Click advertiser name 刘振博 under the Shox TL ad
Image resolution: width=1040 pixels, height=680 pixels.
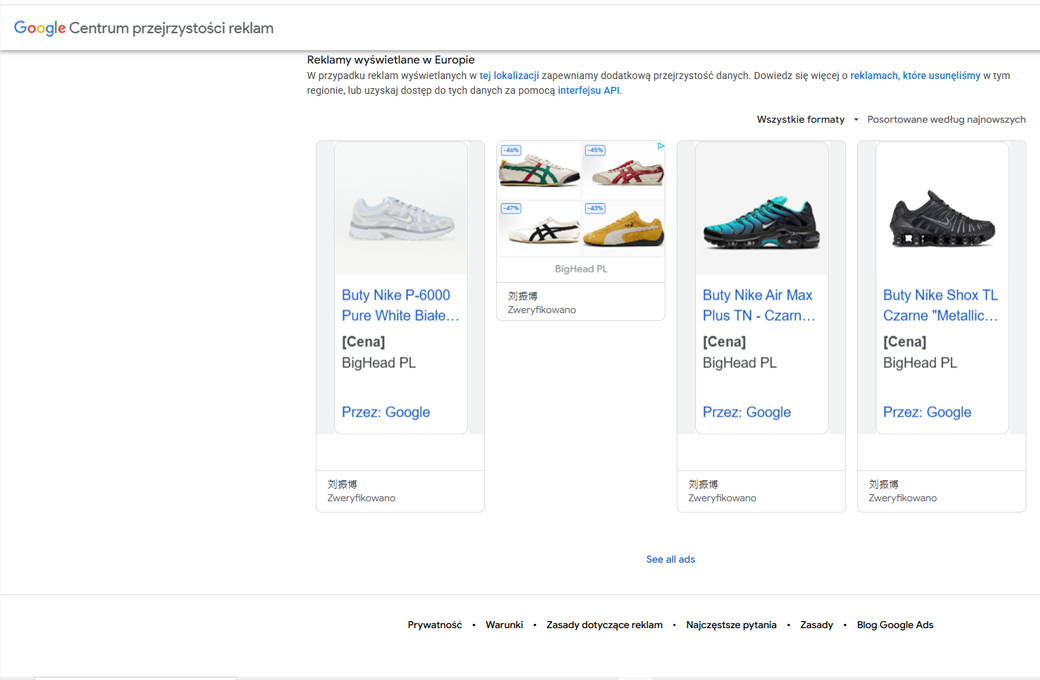coord(883,484)
